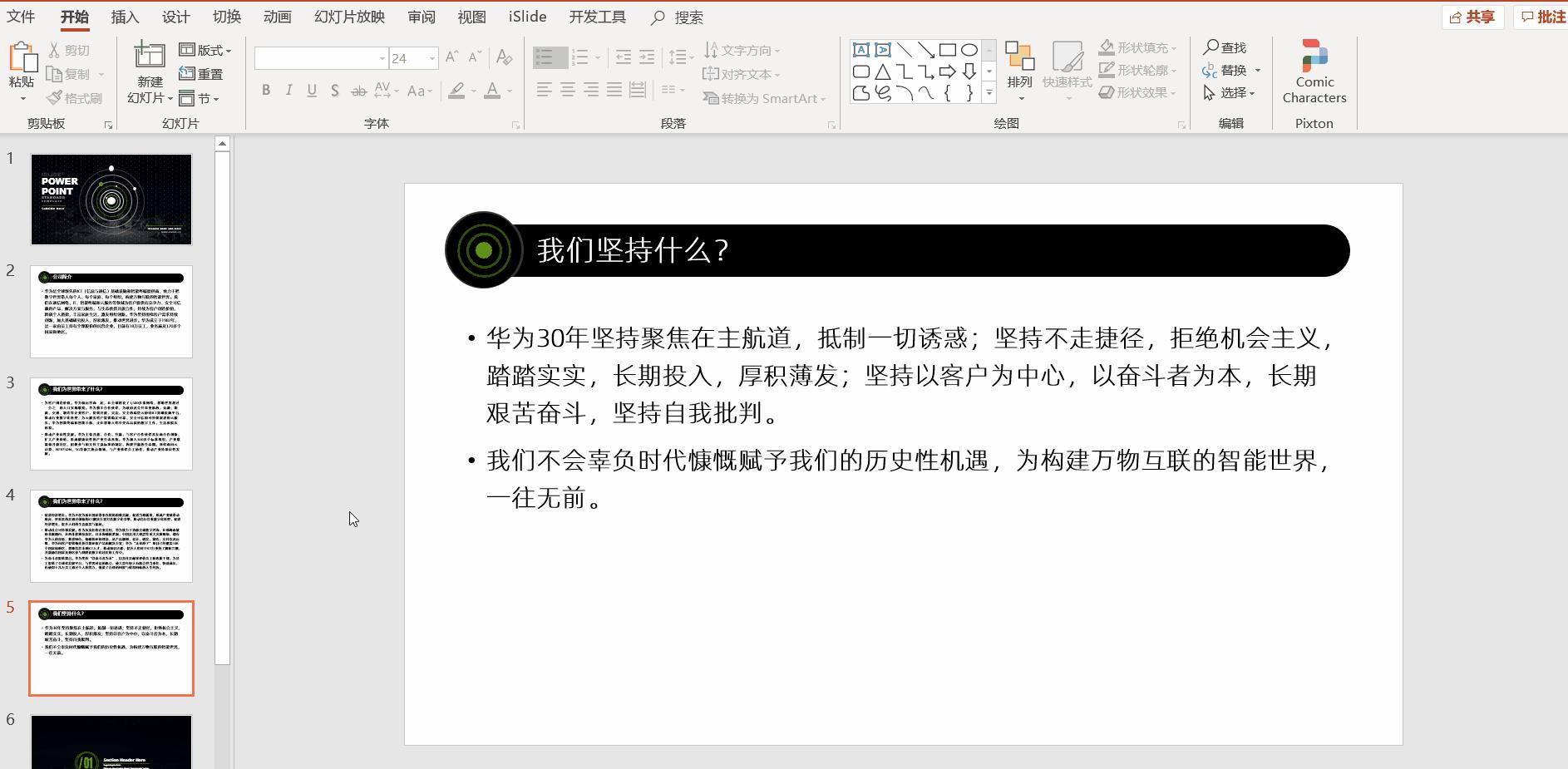Click the Arrange (排列) icon

coord(1019,56)
